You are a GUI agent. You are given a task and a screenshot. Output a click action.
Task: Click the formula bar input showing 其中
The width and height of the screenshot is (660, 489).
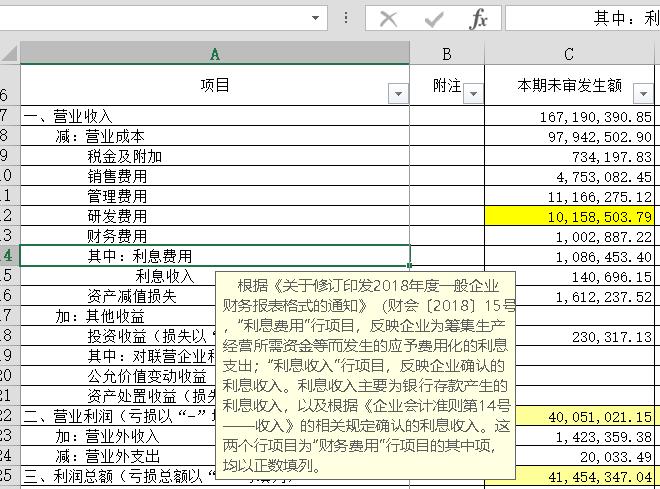[x=583, y=18]
